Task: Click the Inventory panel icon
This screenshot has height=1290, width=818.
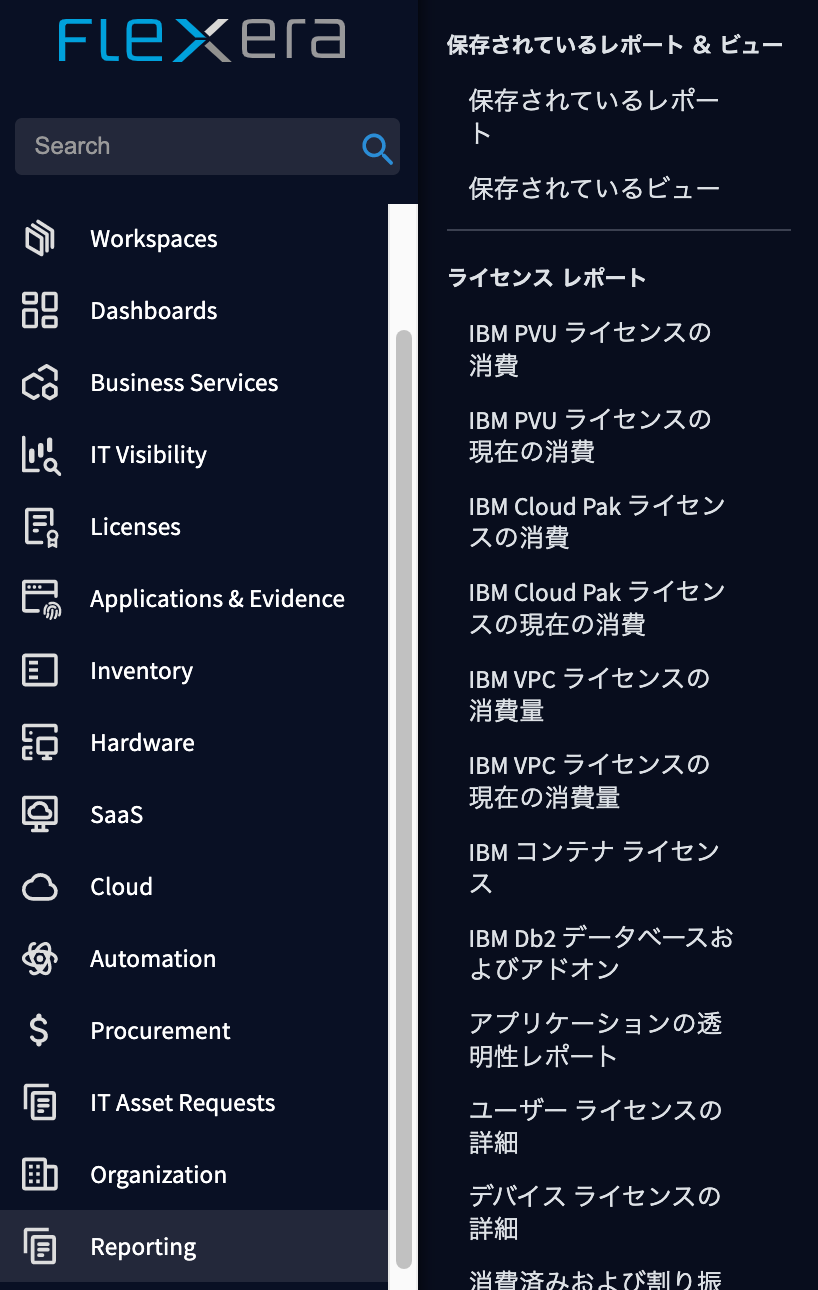Action: point(40,670)
